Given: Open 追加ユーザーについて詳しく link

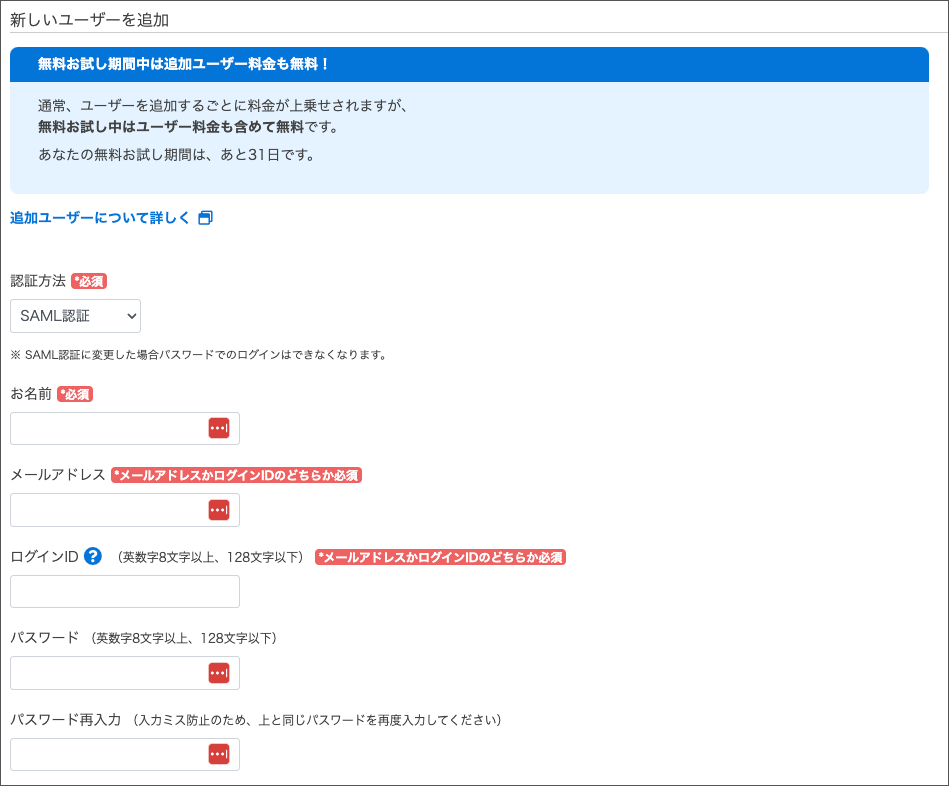Looking at the screenshot, I should coord(100,218).
